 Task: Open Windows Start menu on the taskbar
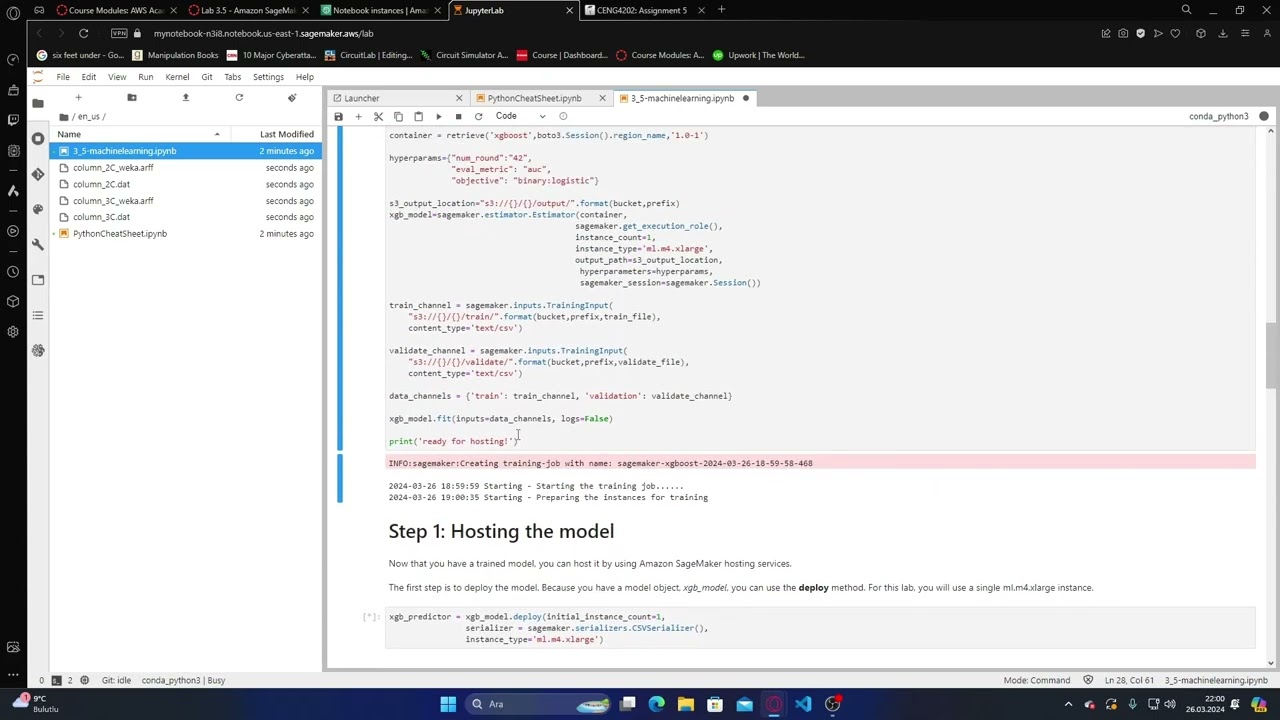[x=448, y=704]
